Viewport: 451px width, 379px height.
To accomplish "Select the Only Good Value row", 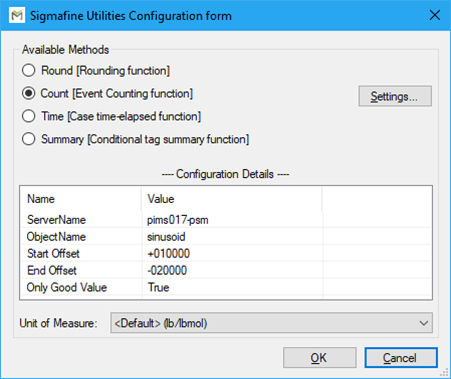I will (x=226, y=287).
